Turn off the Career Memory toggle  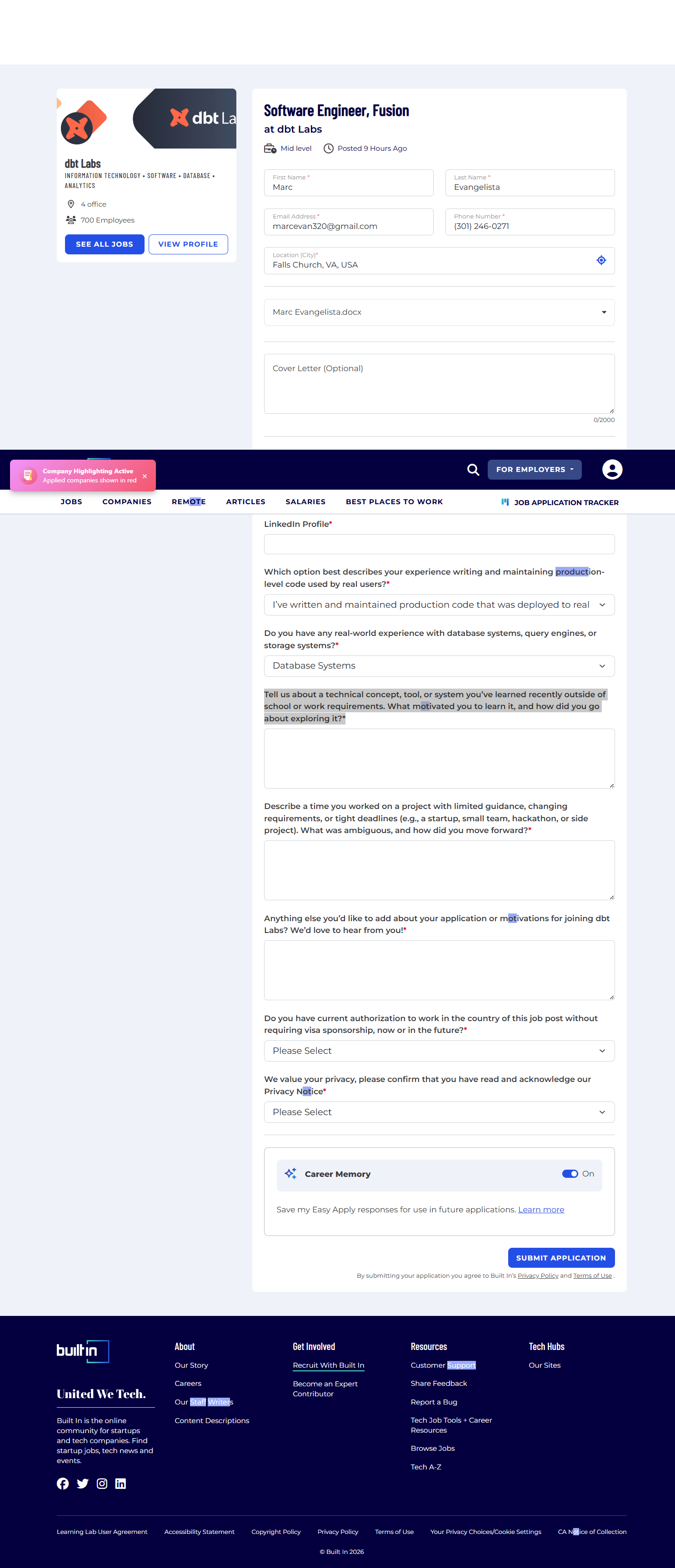tap(570, 1174)
